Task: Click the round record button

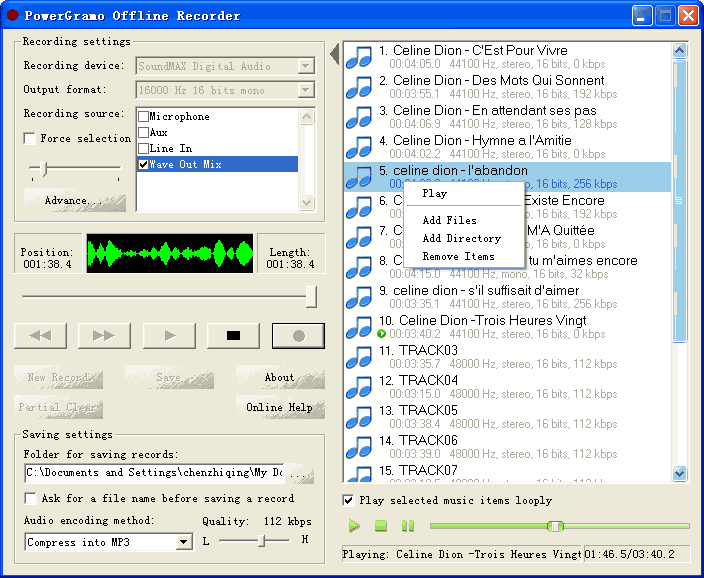Action: pos(298,335)
